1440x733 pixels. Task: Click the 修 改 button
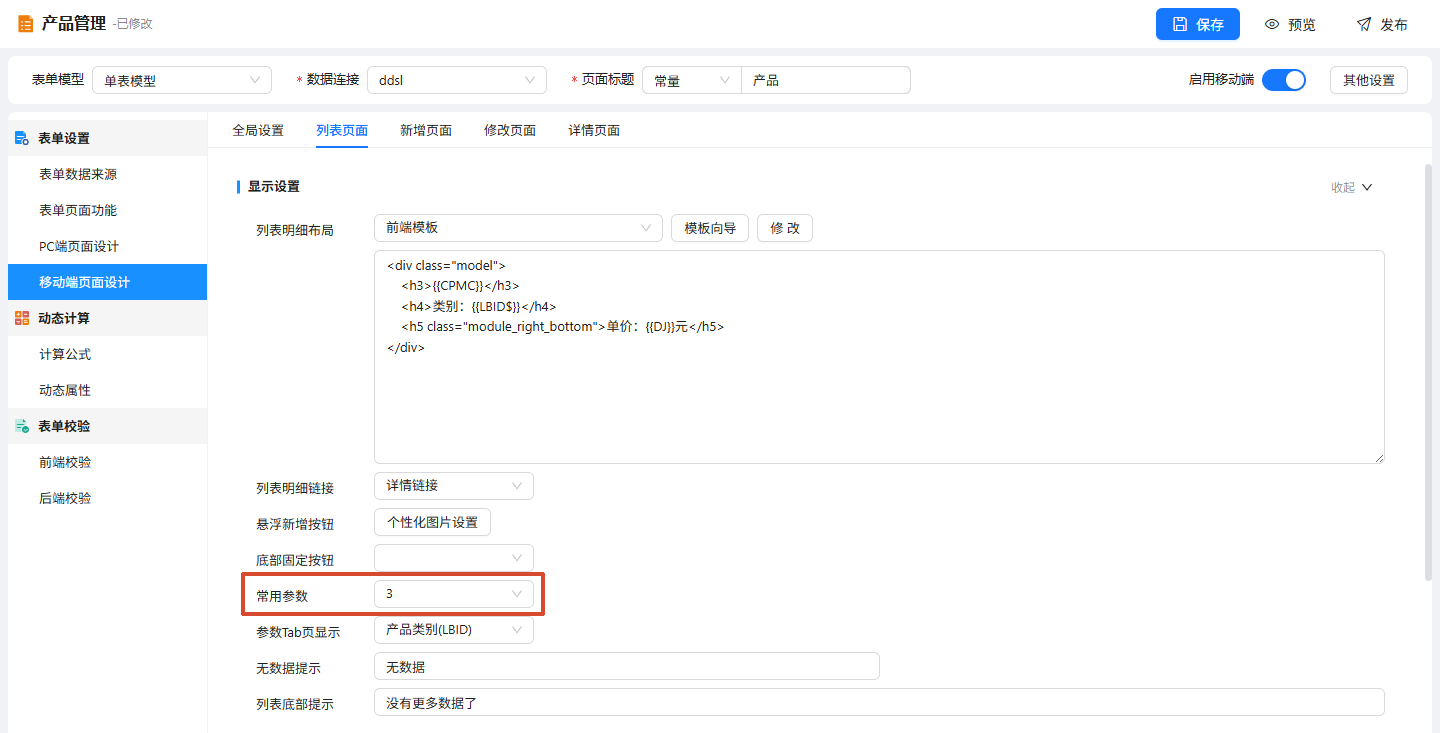click(785, 228)
